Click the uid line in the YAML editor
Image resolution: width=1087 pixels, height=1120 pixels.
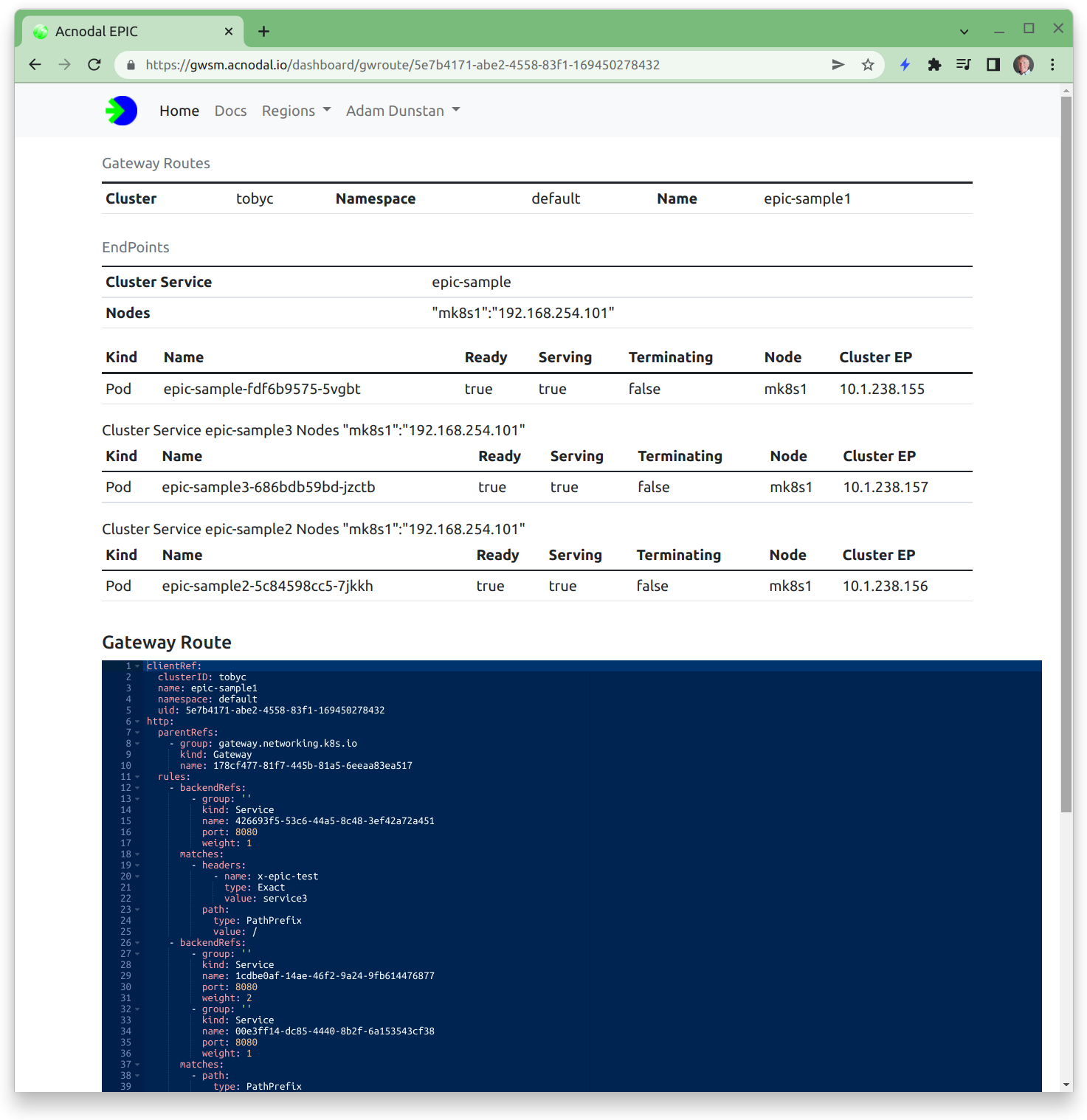271,711
